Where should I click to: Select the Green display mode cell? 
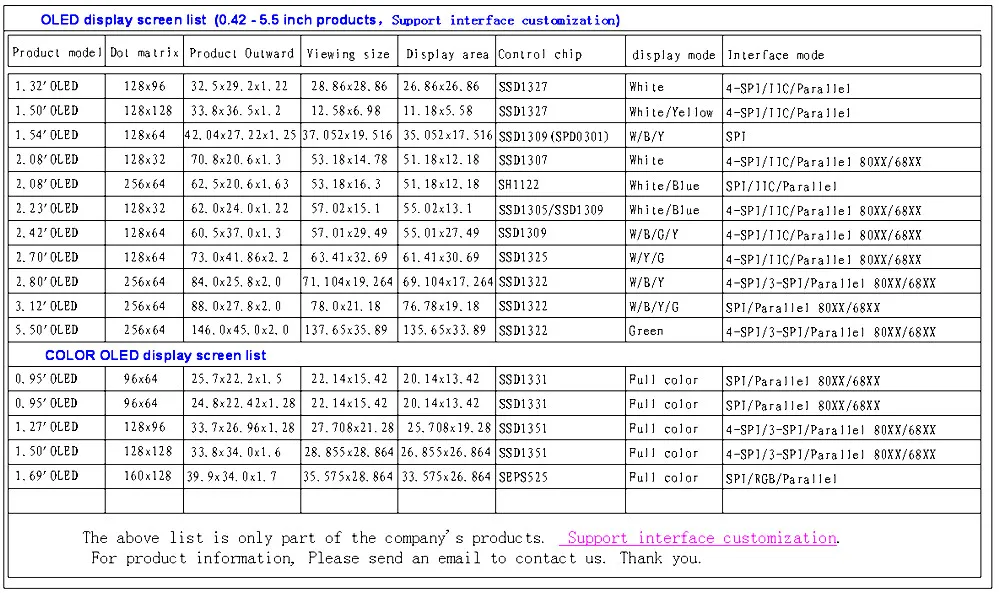click(x=646, y=331)
